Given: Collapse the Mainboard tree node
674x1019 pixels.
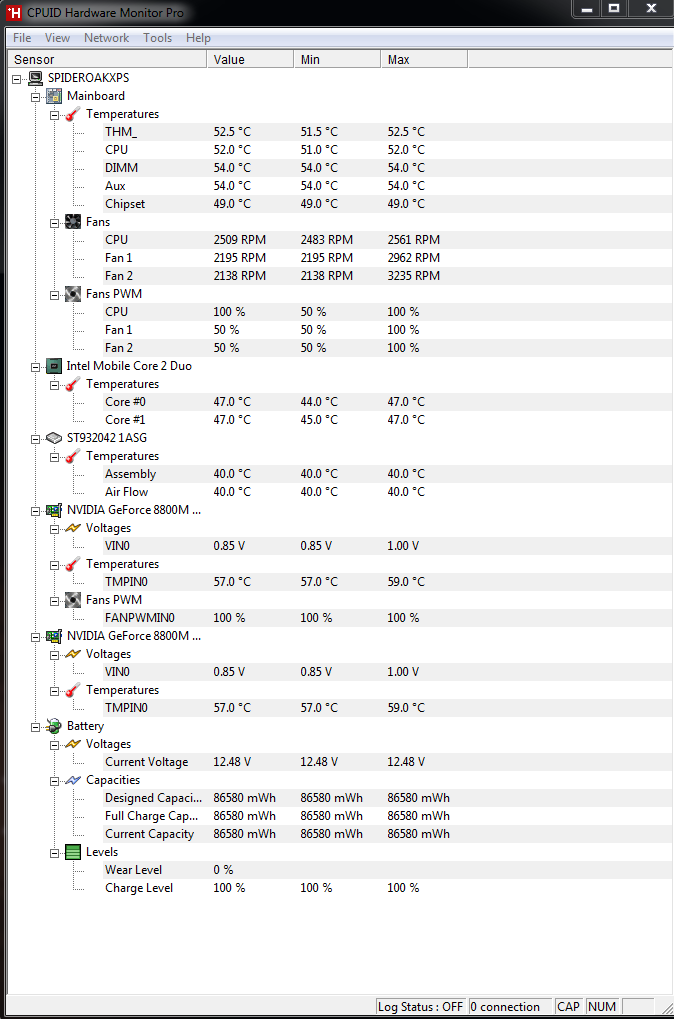Looking at the screenshot, I should (36, 97).
